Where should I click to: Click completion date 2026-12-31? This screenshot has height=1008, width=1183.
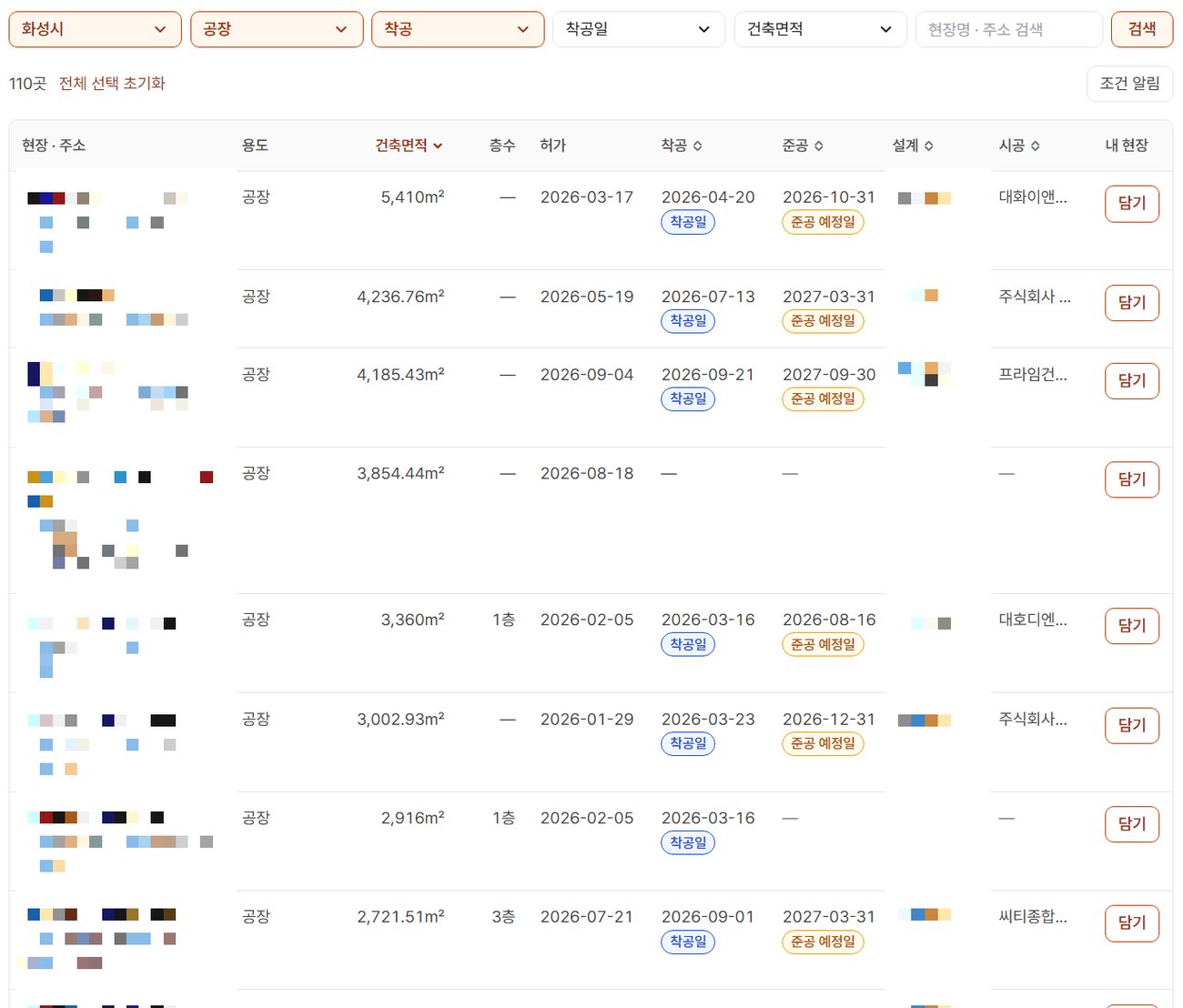tap(829, 719)
